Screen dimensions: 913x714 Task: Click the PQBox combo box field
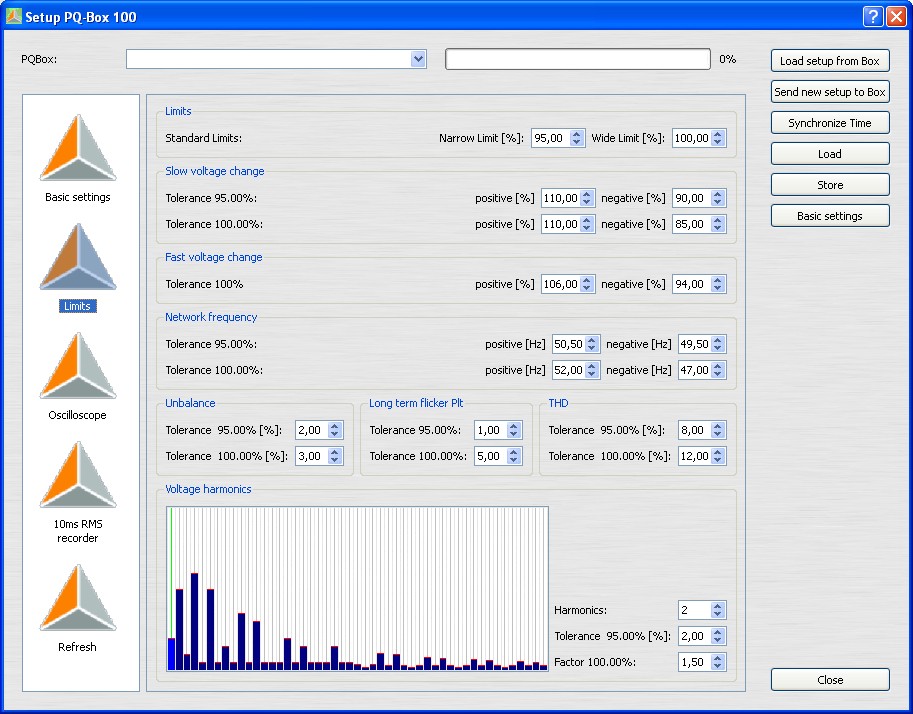click(276, 59)
